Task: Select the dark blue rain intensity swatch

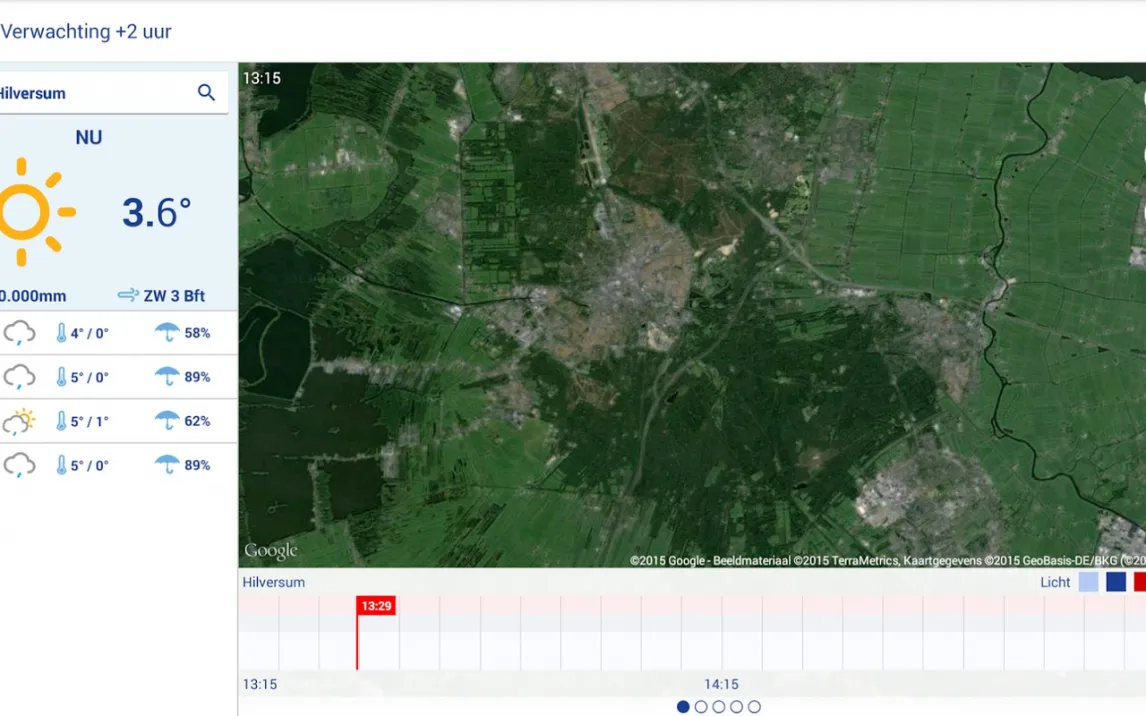Action: (x=1116, y=582)
